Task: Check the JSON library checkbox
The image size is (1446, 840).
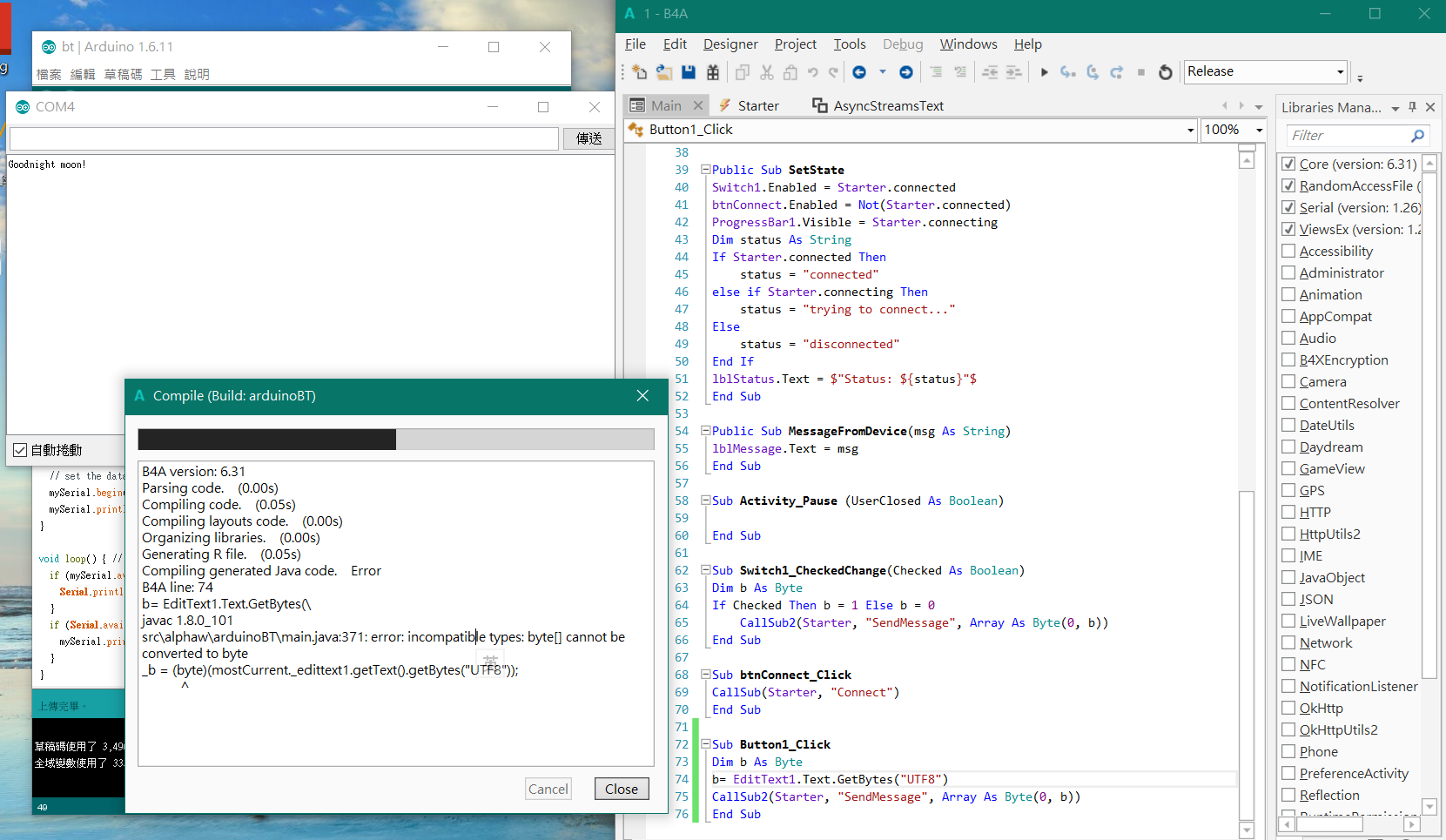Action: point(1288,599)
